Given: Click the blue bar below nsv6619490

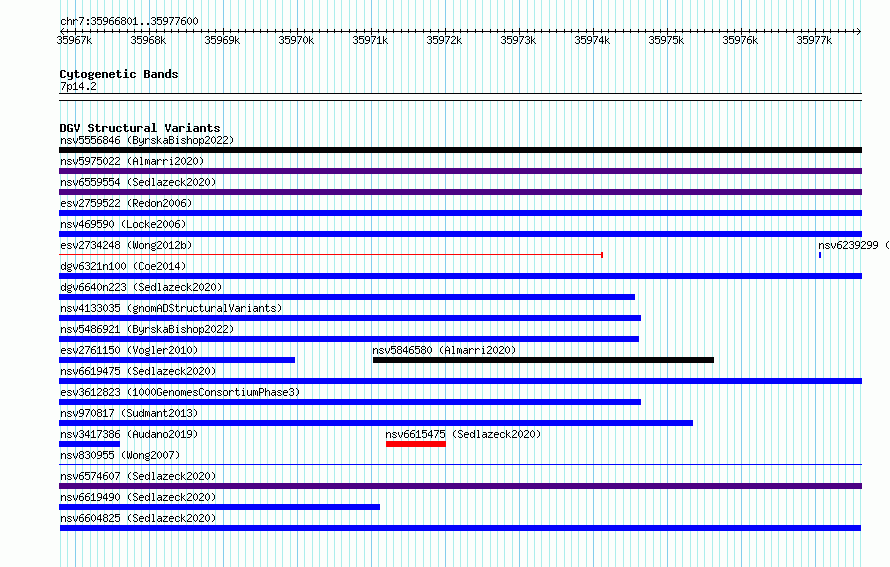Looking at the screenshot, I should point(219,507).
